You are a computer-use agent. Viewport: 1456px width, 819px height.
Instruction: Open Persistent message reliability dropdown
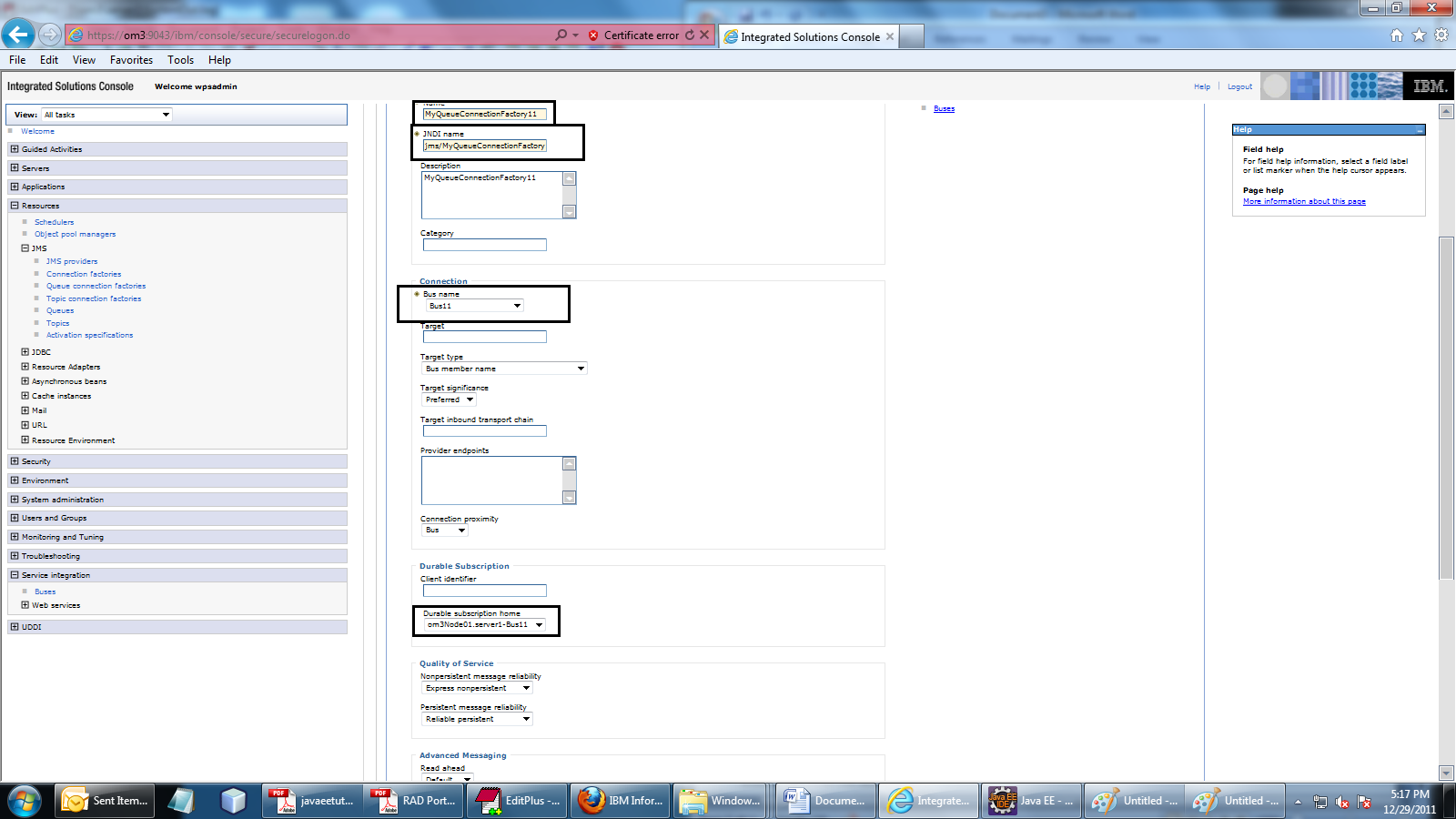point(478,719)
